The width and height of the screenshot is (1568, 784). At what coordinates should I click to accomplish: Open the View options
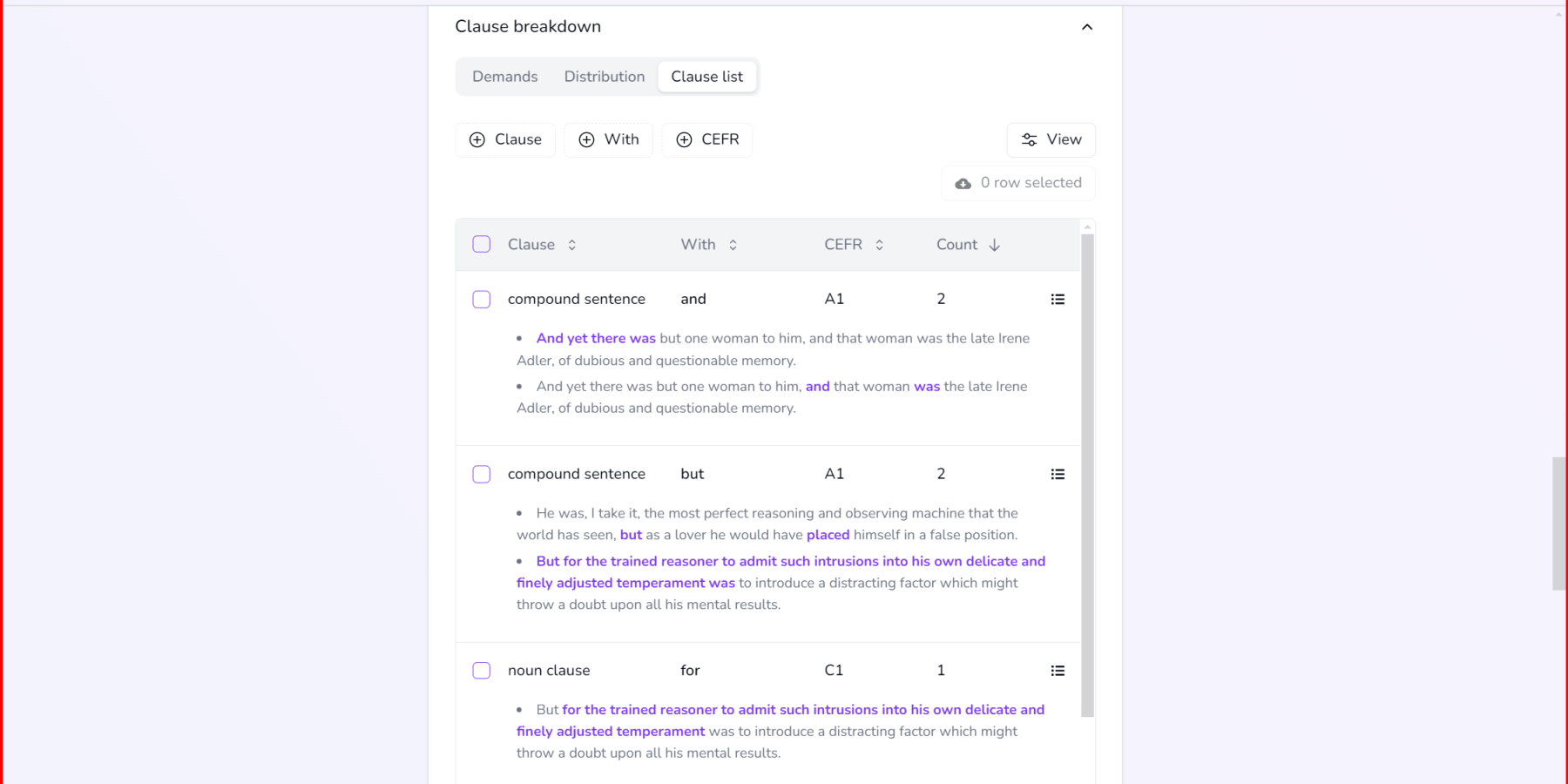pos(1051,139)
